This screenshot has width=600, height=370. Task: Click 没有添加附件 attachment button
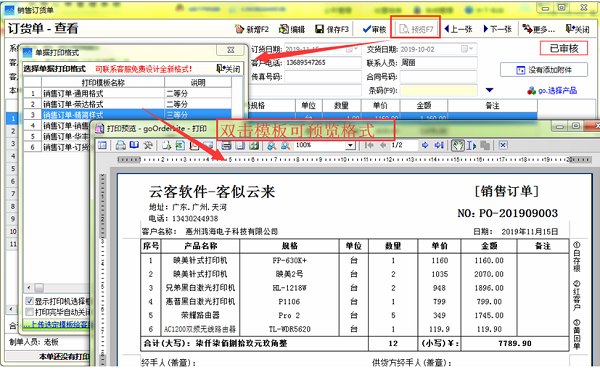(544, 70)
